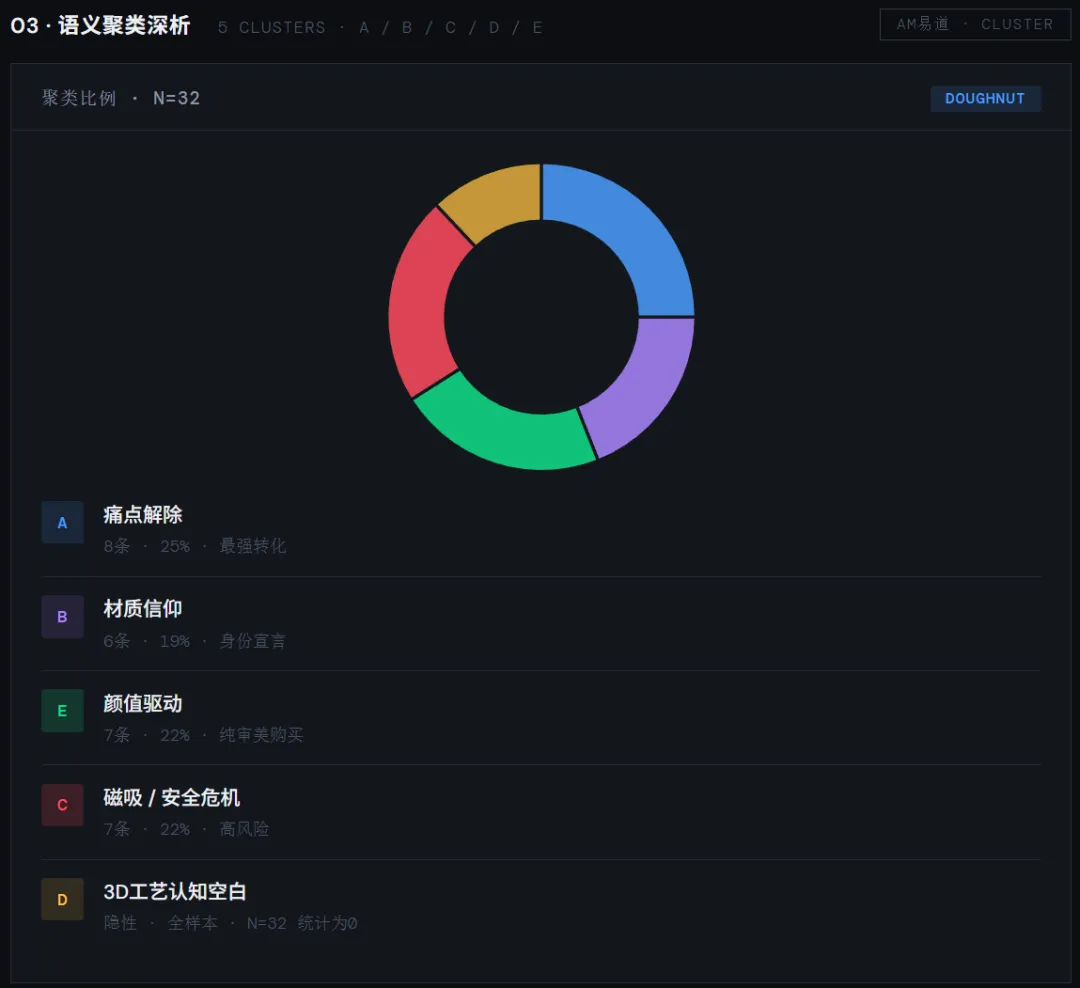Click the 聚类比例 · N=32 panel title
Viewport: 1080px width, 988px height.
click(121, 98)
